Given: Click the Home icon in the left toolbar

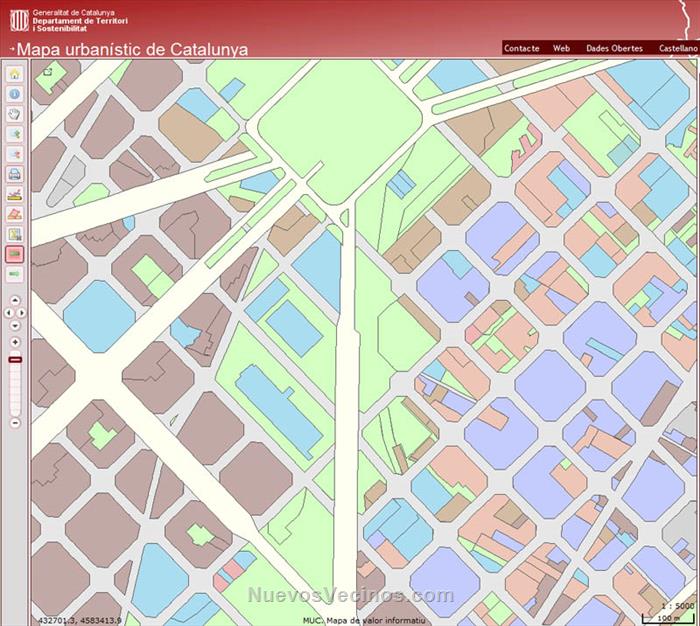Looking at the screenshot, I should pyautogui.click(x=15, y=74).
